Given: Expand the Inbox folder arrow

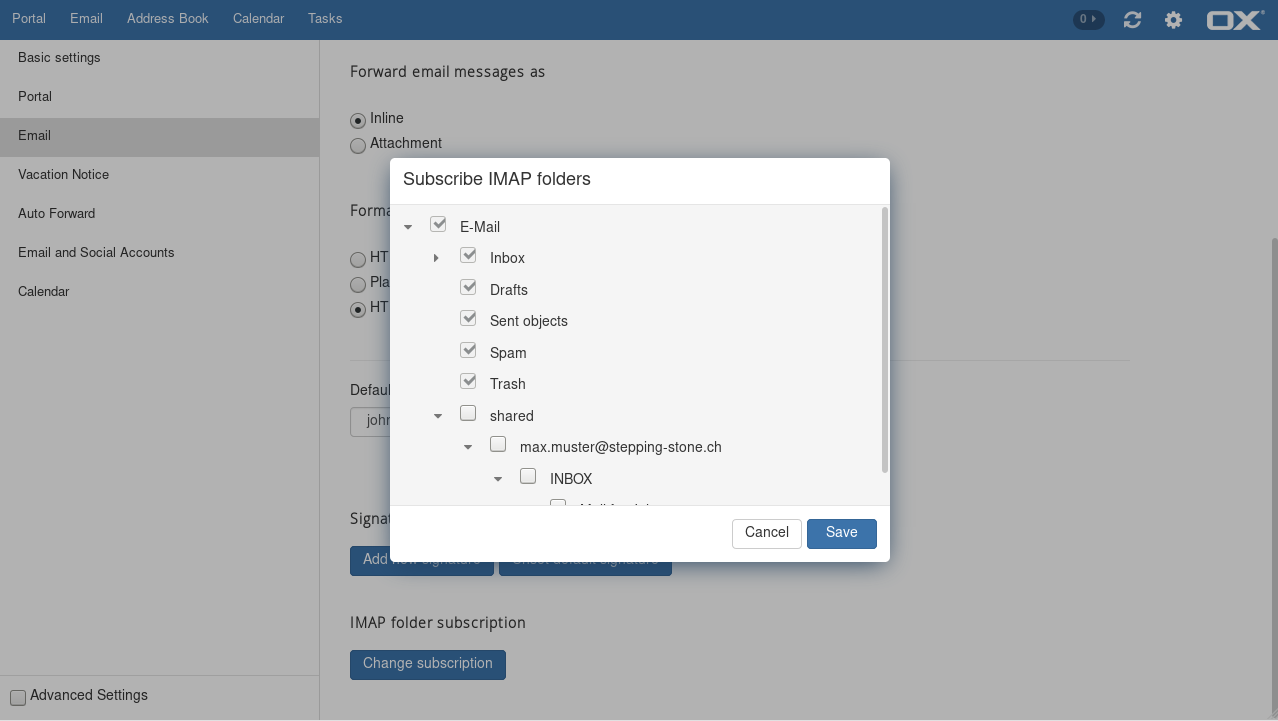Looking at the screenshot, I should pyautogui.click(x=436, y=259).
